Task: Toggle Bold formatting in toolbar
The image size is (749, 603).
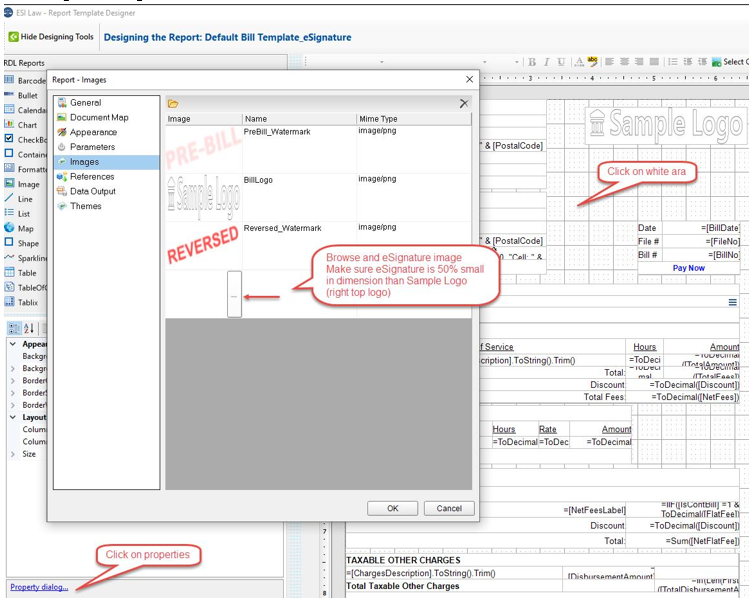Action: 532,62
